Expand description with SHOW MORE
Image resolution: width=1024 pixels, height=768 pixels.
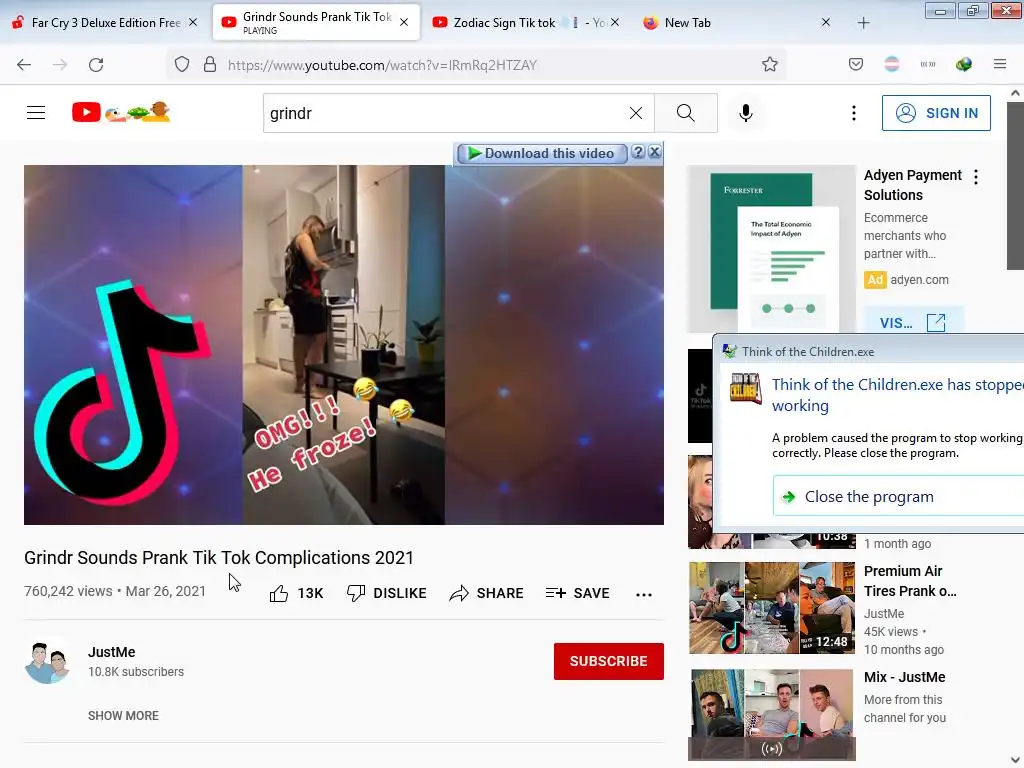(123, 716)
